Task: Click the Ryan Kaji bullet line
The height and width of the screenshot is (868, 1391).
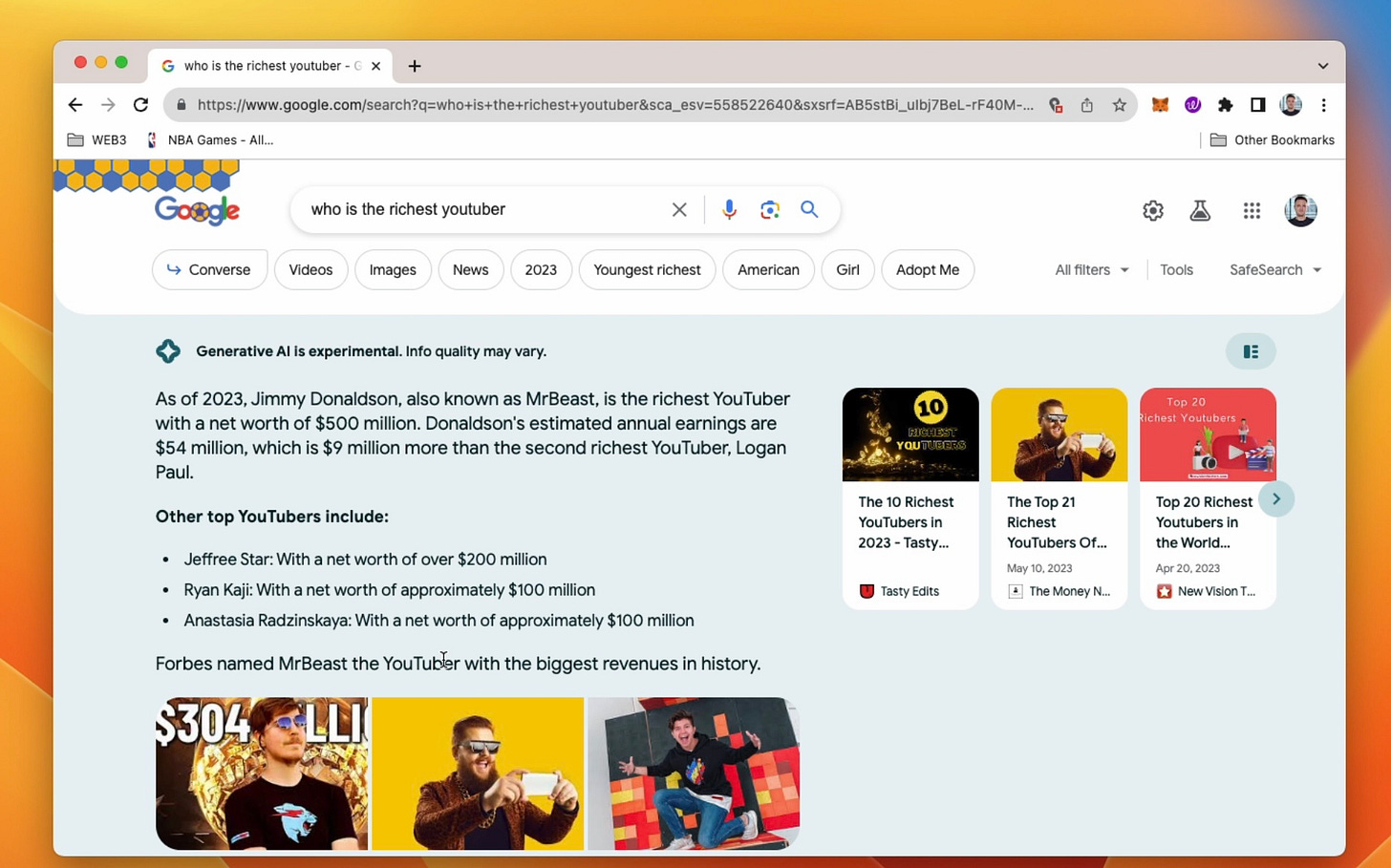Action: click(389, 590)
